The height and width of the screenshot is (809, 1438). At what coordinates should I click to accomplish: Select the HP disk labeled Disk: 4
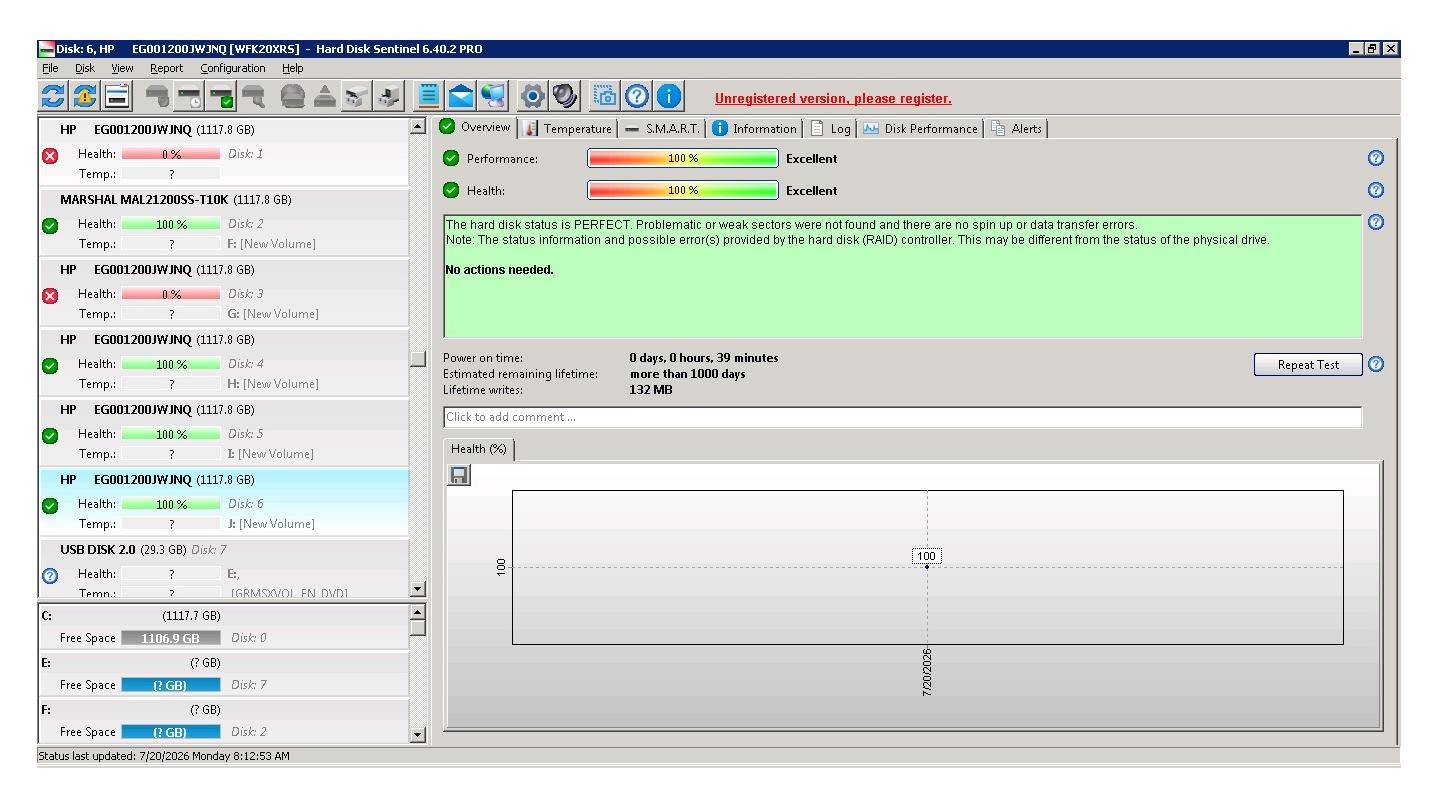pos(224,363)
